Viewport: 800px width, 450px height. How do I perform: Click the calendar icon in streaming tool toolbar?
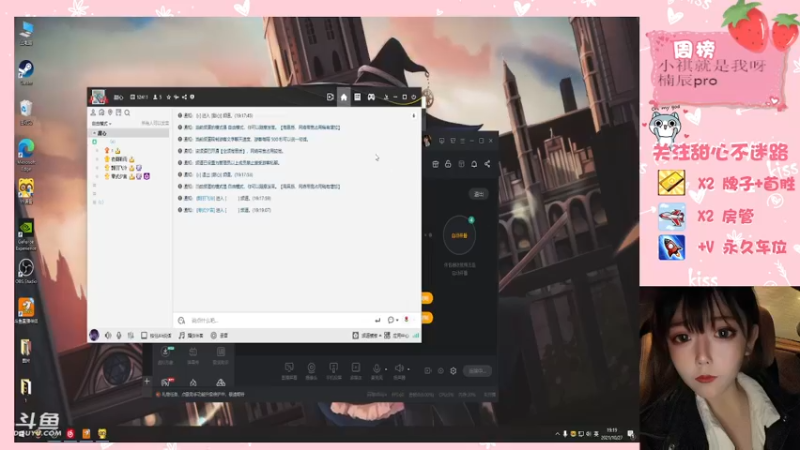pos(435,164)
